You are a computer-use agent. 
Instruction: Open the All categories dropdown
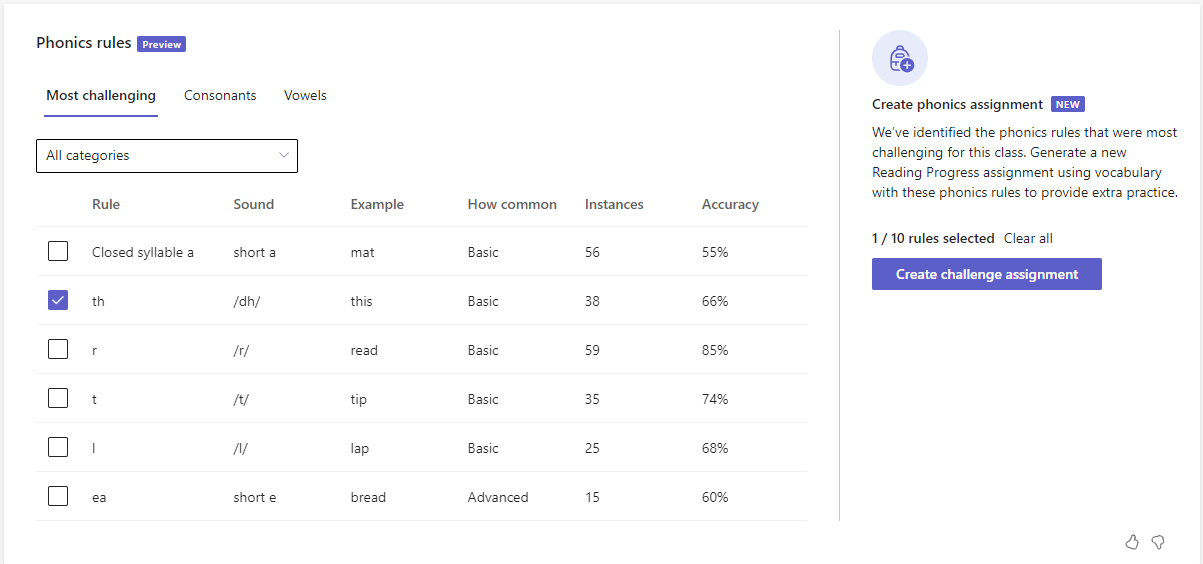coord(166,156)
